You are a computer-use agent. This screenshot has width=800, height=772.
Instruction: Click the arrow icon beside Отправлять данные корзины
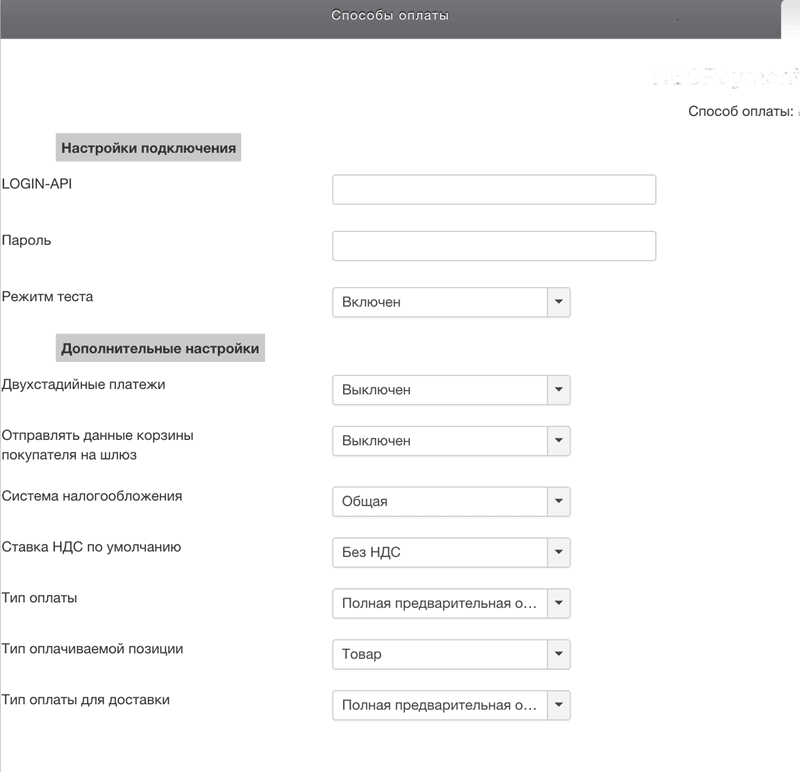point(557,440)
